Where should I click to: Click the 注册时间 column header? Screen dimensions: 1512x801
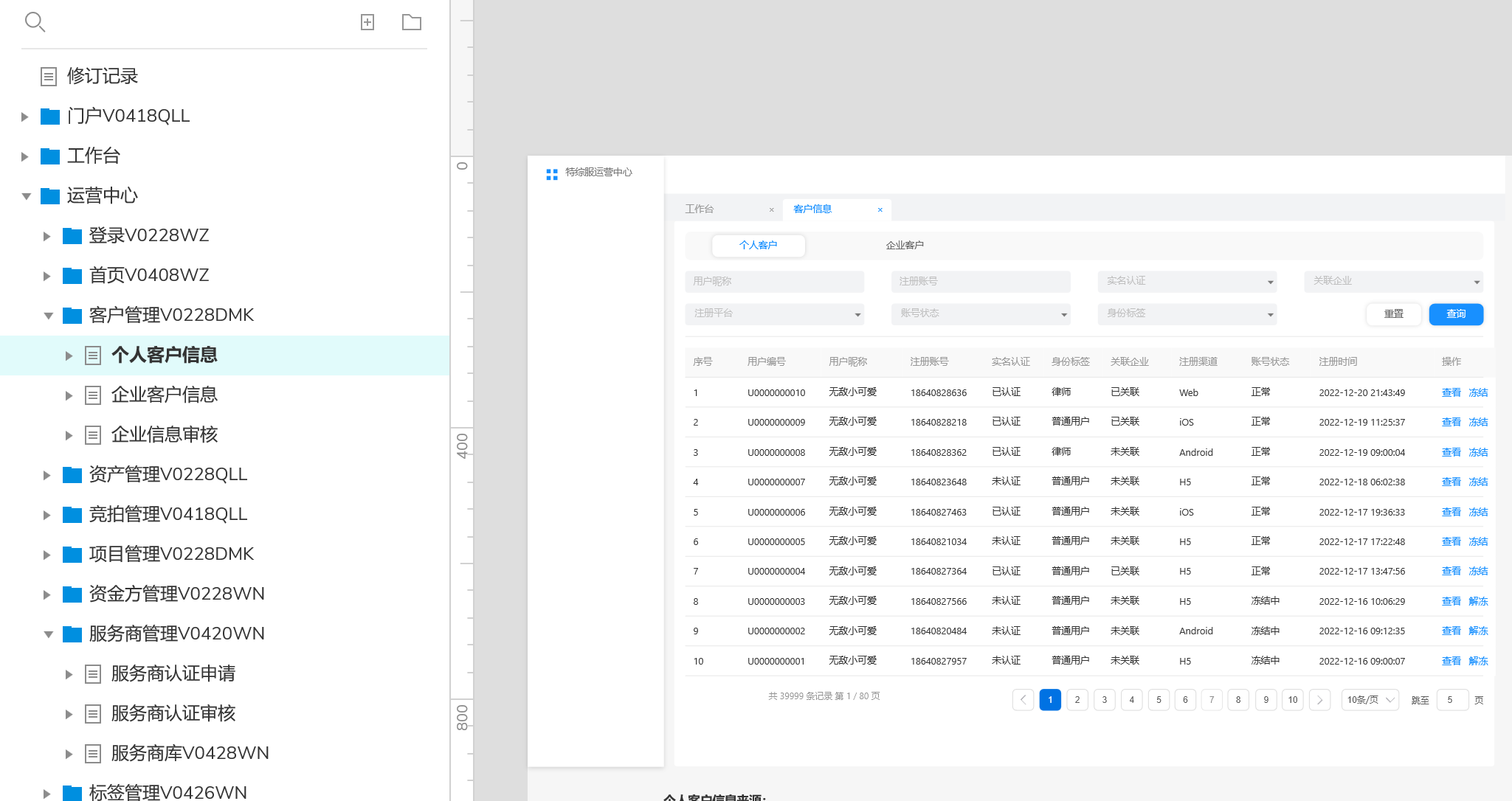point(1338,361)
